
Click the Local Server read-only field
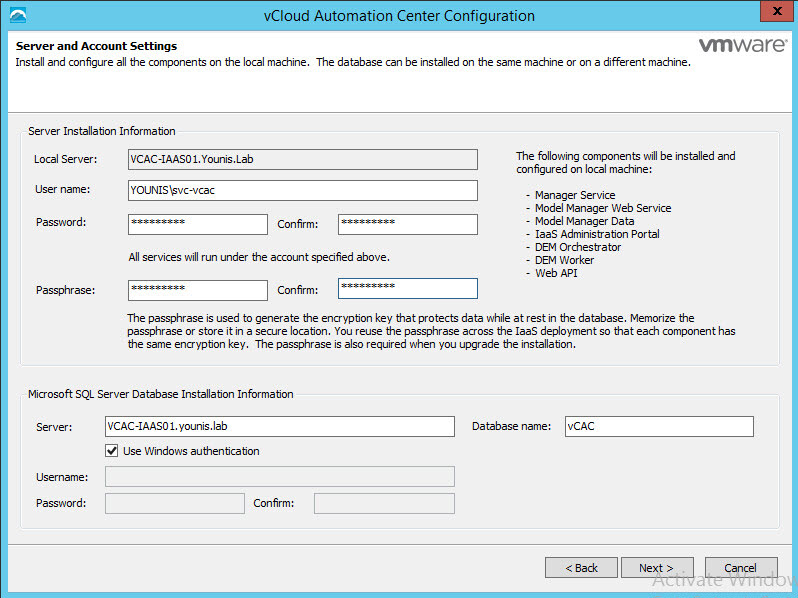[x=302, y=158]
